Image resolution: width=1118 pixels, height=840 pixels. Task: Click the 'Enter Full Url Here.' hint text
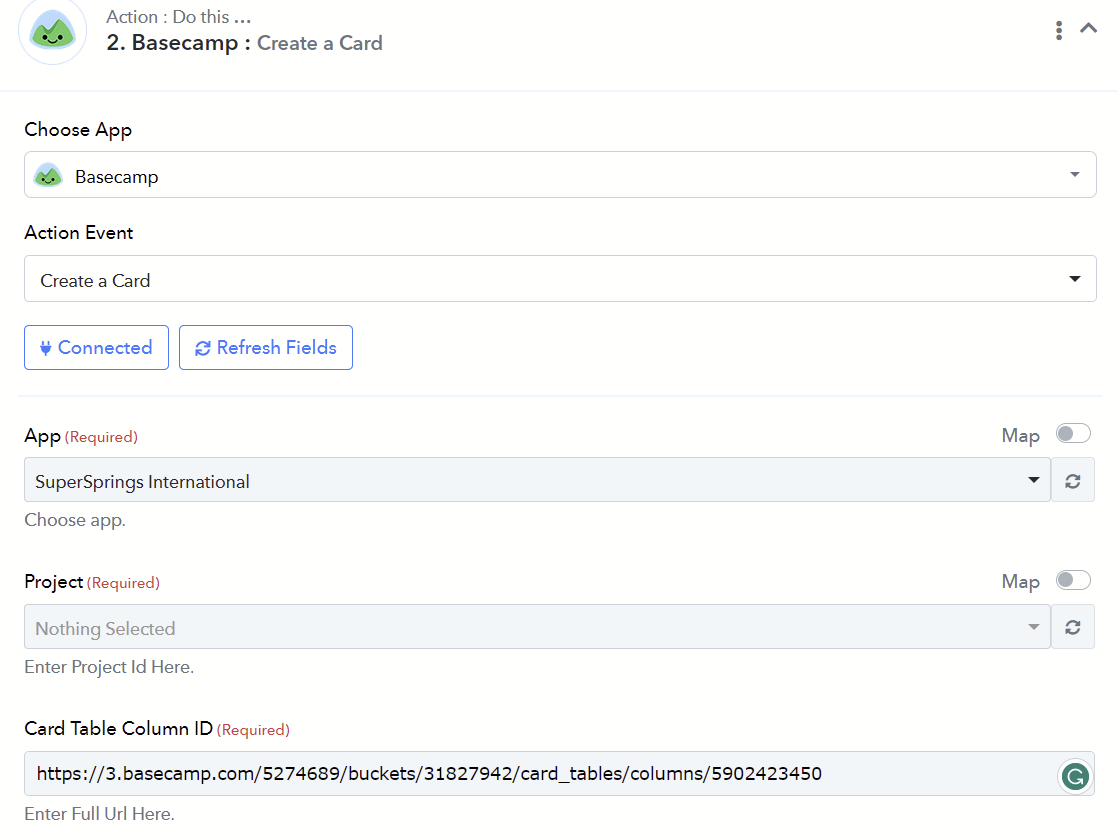[x=99, y=814]
